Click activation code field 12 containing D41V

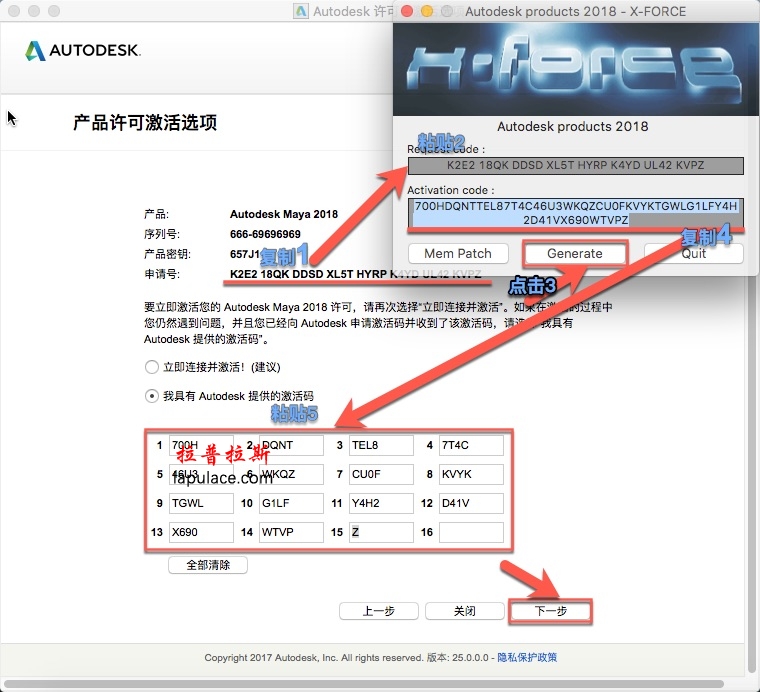[x=471, y=503]
